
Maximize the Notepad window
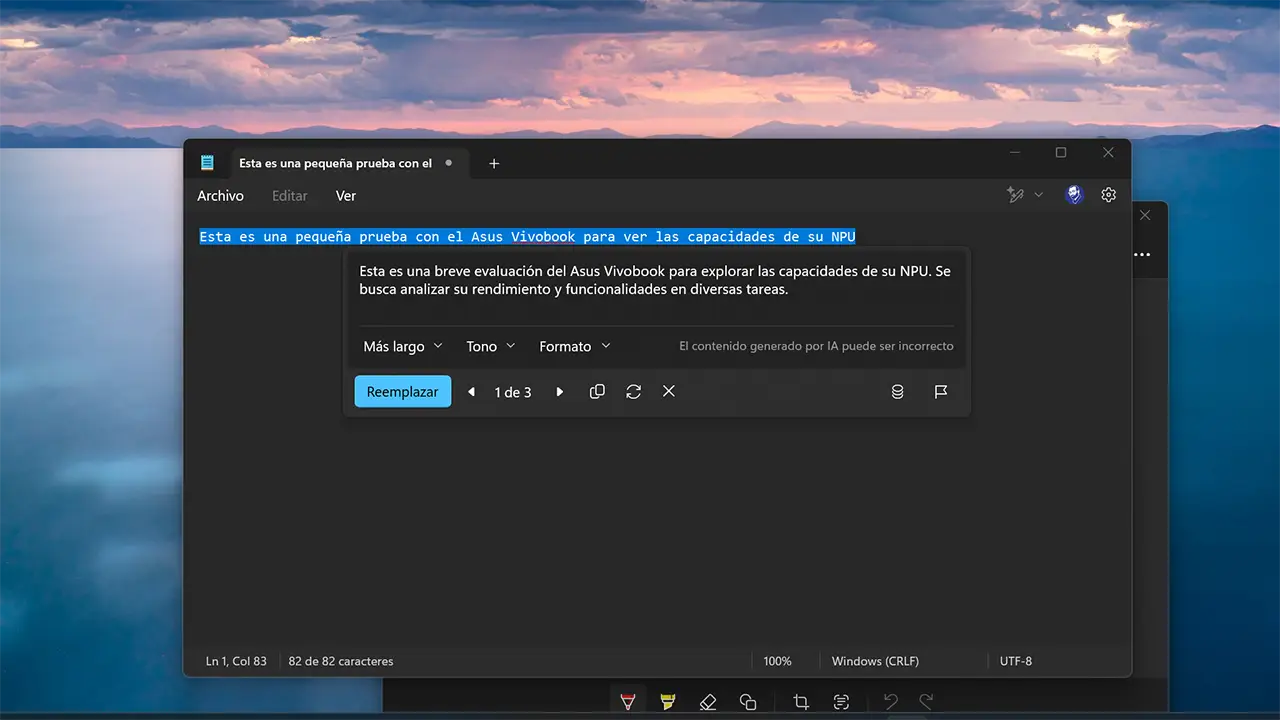pos(1061,153)
